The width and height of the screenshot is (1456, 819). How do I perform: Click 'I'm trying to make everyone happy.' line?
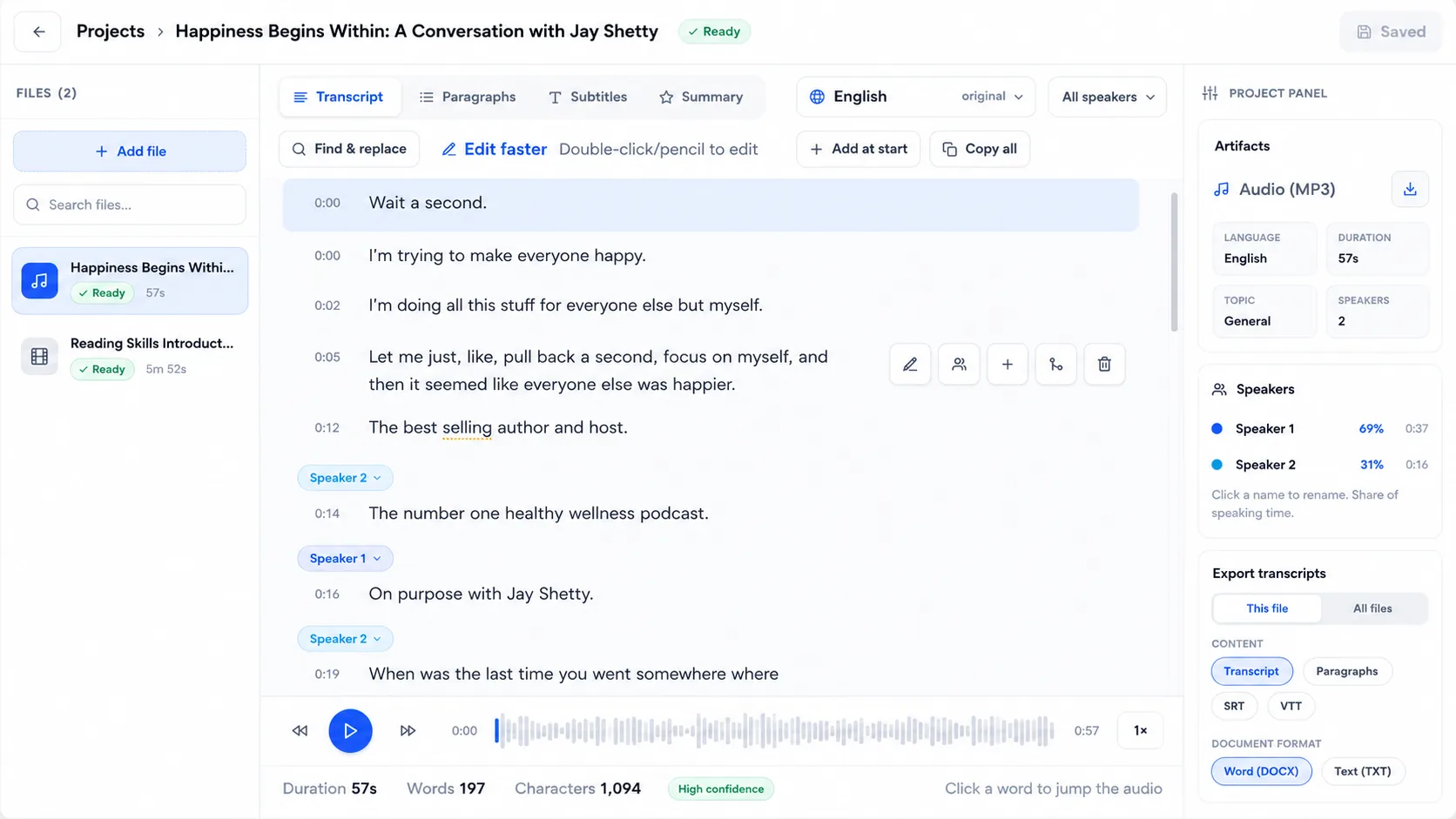click(507, 256)
